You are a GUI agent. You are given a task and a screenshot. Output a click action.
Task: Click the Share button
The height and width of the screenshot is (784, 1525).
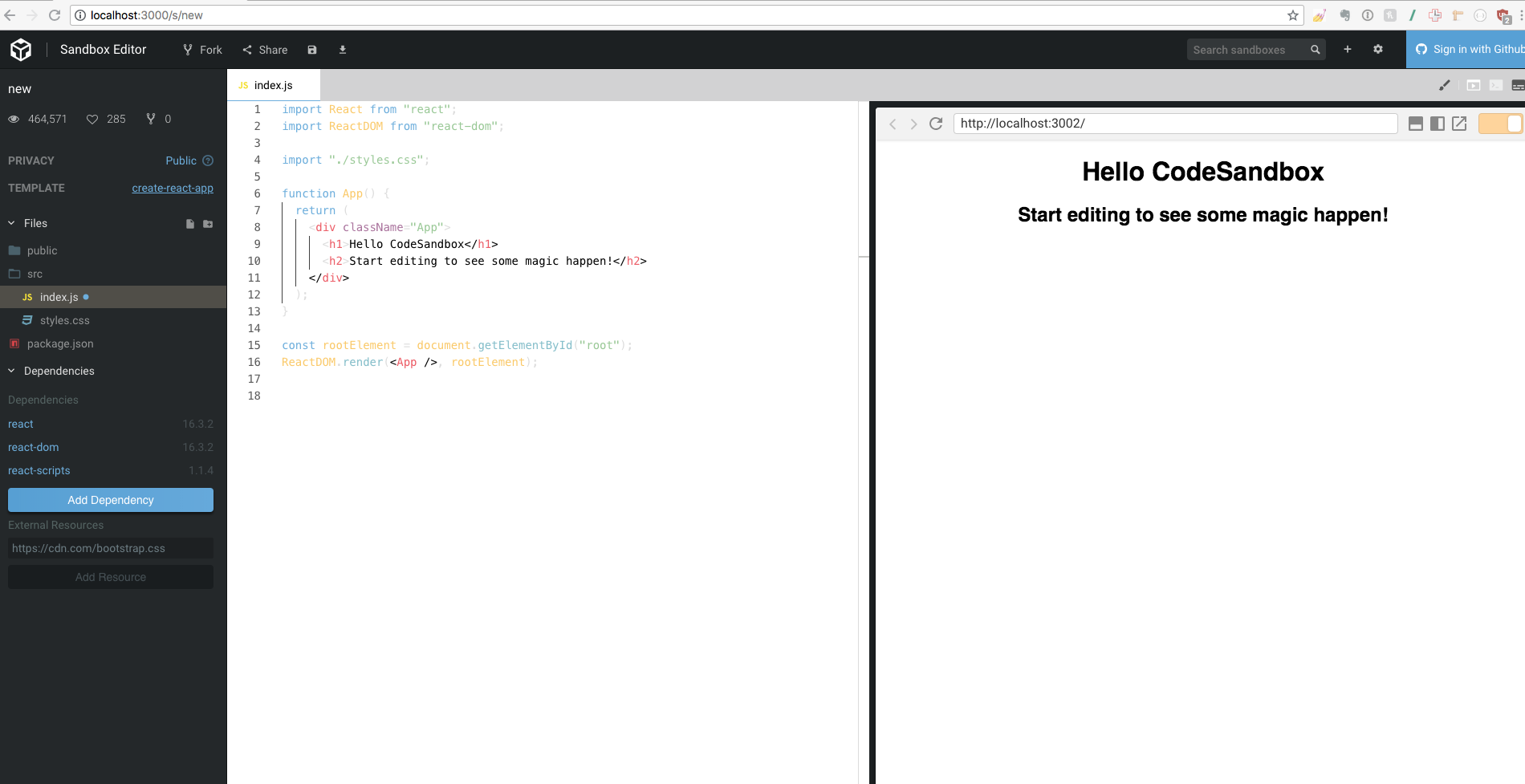click(265, 50)
